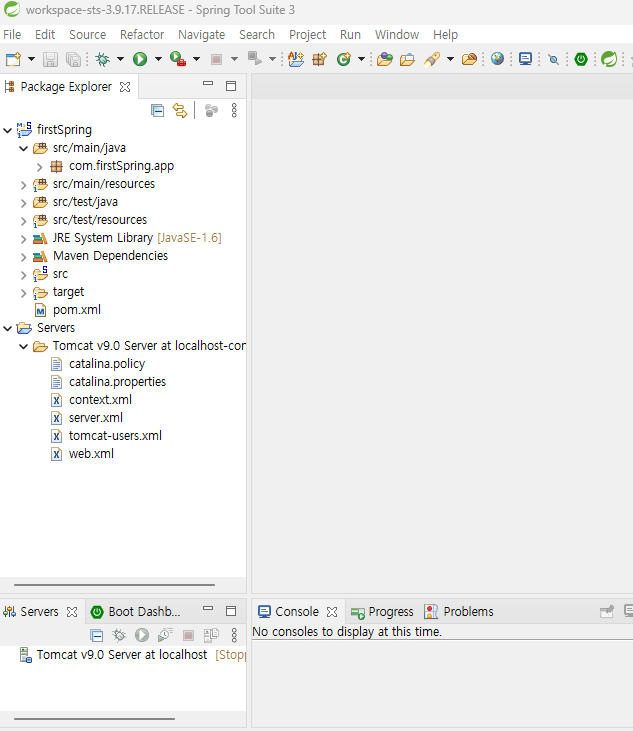
Task: Open the Run dropdown arrow
Action: 158,59
